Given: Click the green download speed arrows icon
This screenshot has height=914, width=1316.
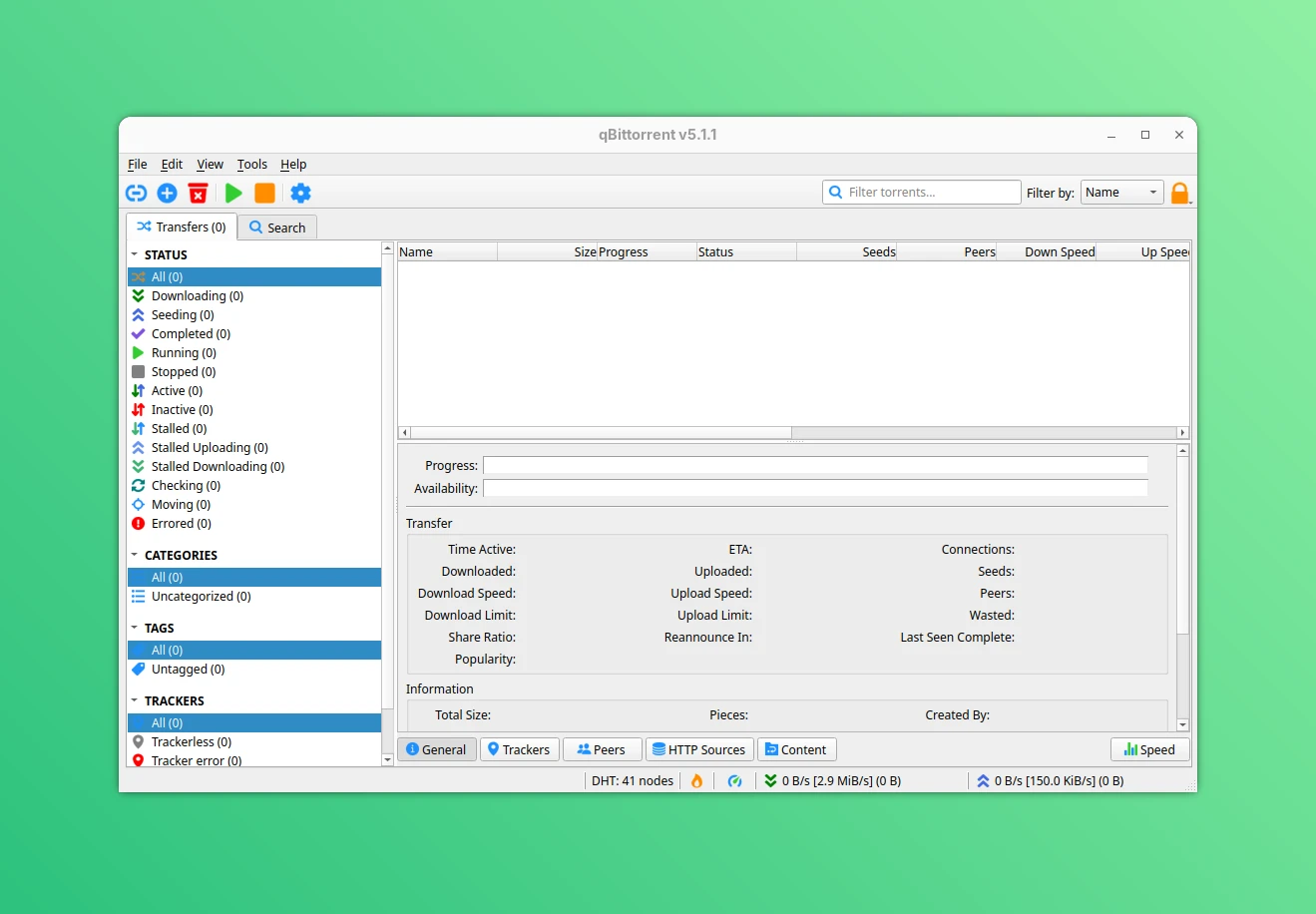Looking at the screenshot, I should coord(770,780).
